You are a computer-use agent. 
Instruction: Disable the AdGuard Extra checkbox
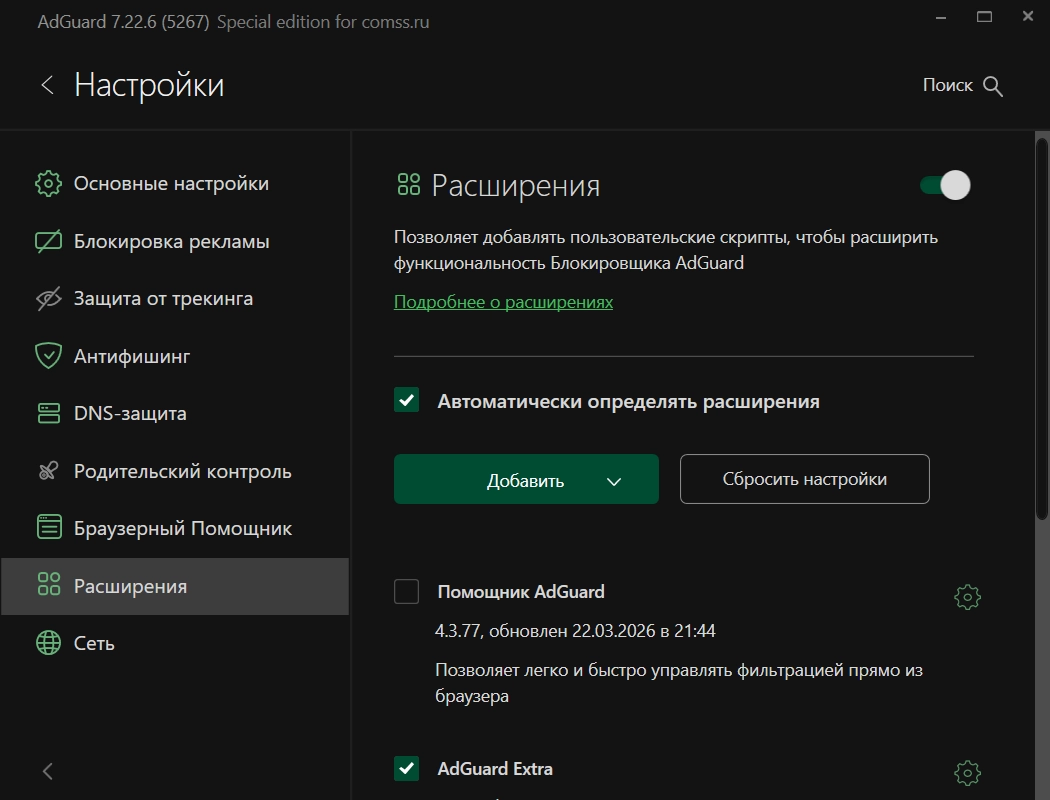[x=407, y=769]
